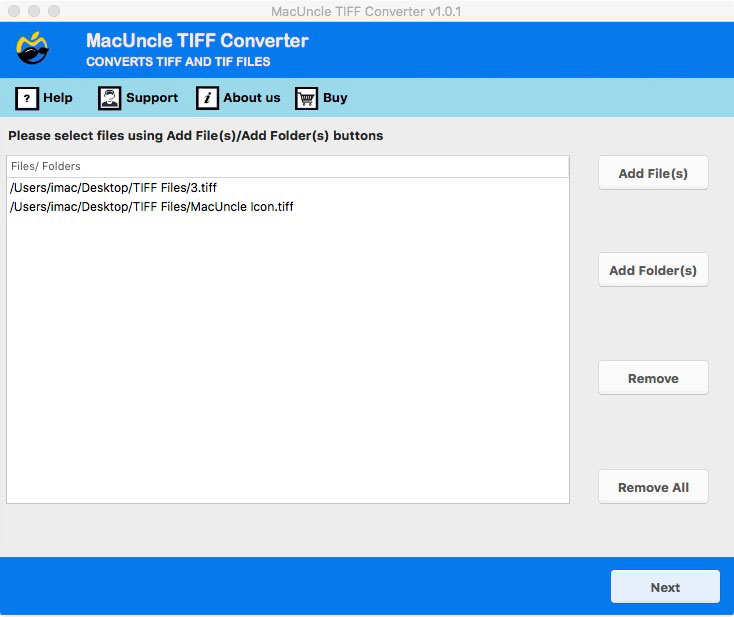Click the Help question mark icon

point(27,98)
